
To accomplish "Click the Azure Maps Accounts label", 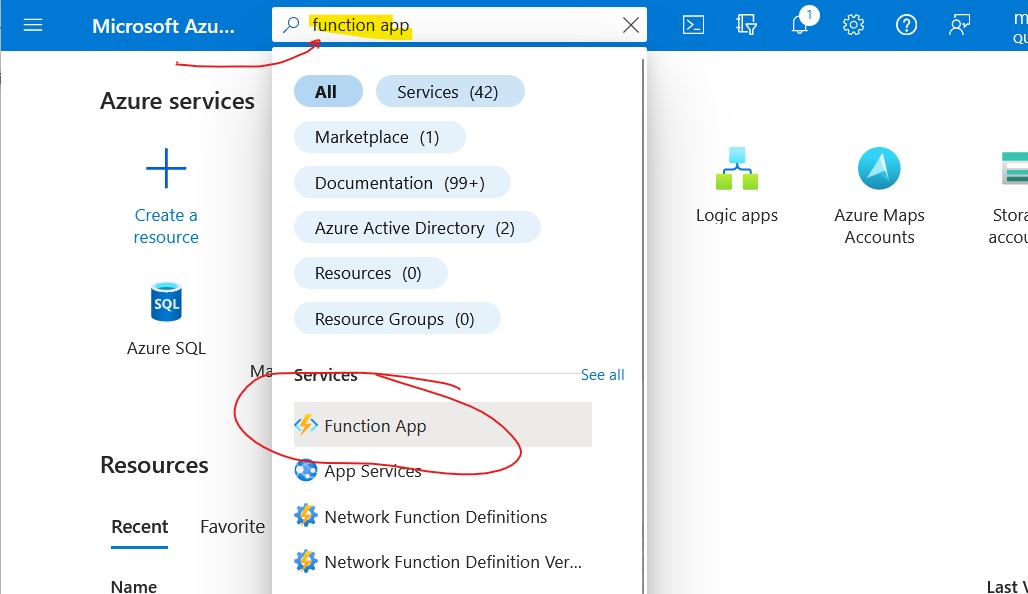I will tap(879, 226).
